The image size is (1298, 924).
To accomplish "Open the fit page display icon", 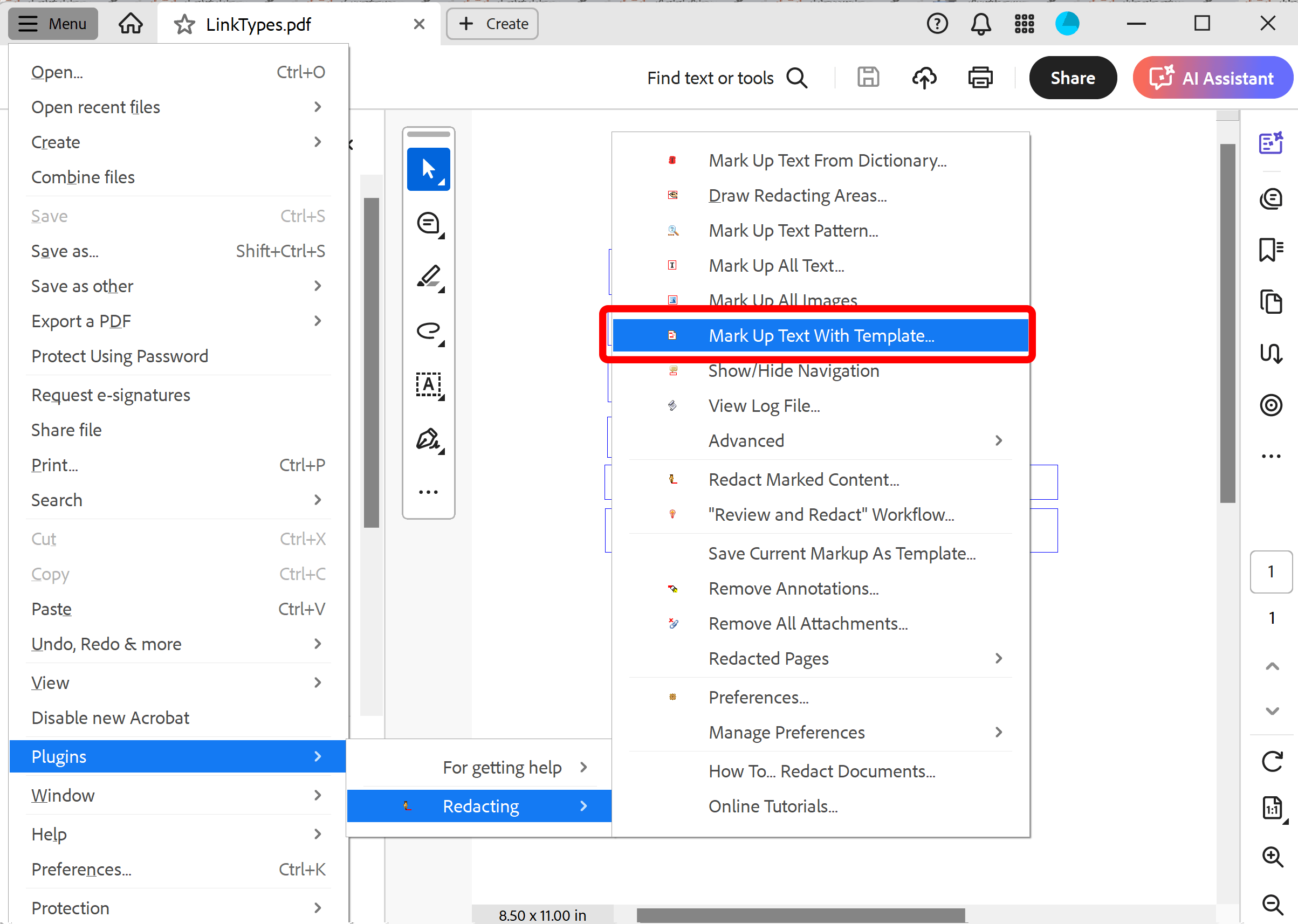I will tap(1274, 809).
